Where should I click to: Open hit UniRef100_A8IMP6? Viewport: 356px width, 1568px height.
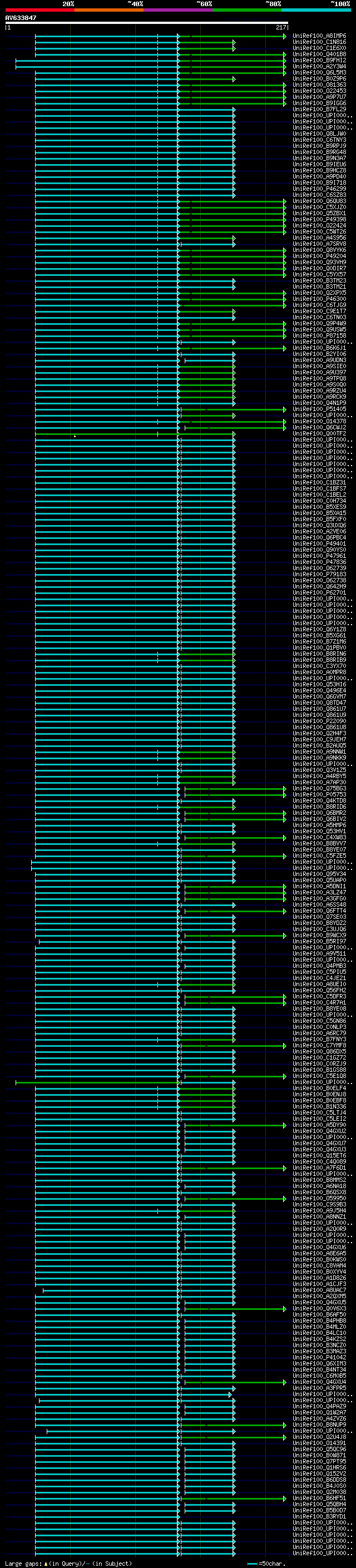point(319,36)
